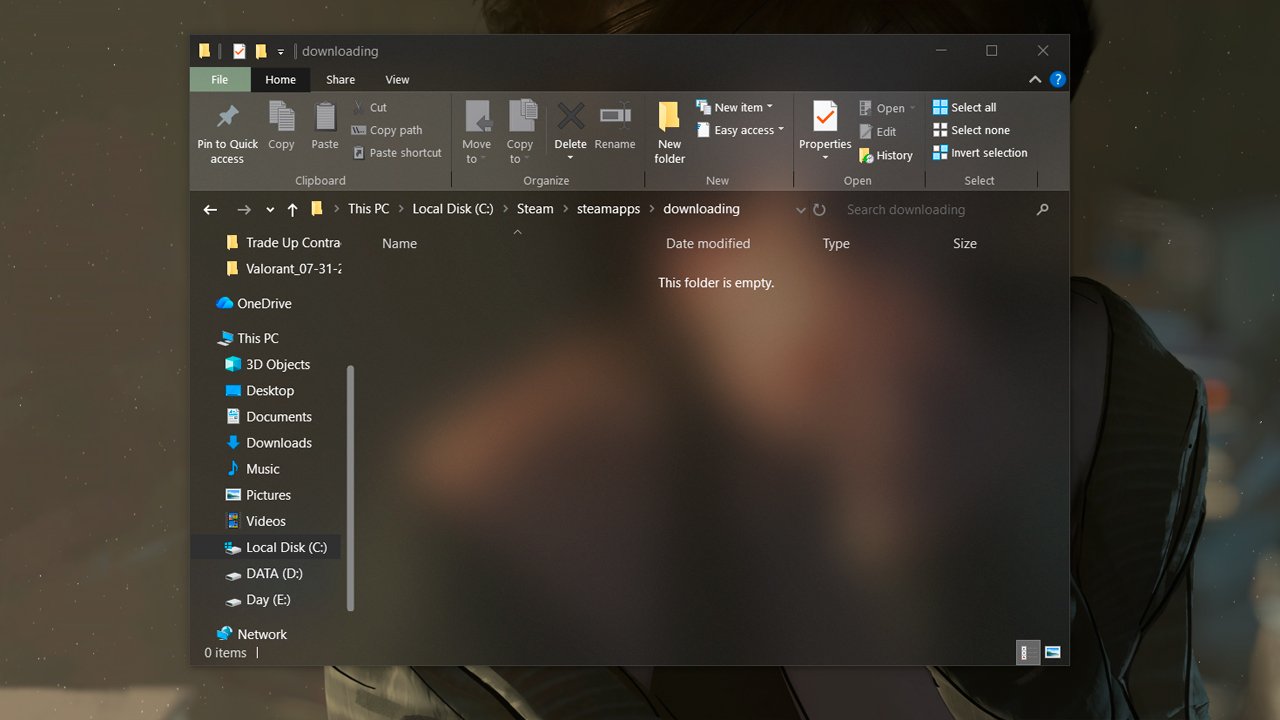Open Day (E:) drive
The width and height of the screenshot is (1280, 720).
(x=257, y=599)
